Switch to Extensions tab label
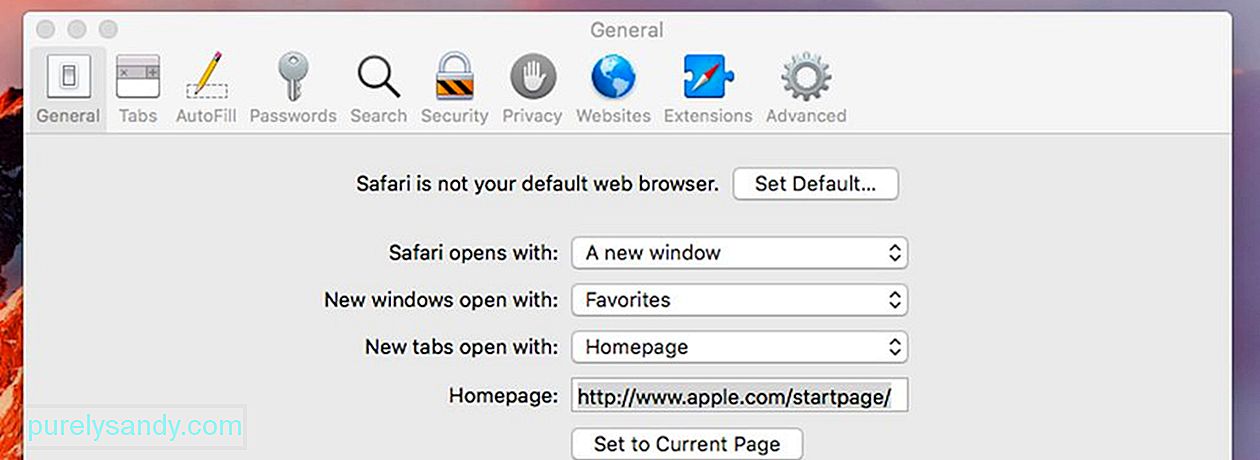 tap(708, 116)
